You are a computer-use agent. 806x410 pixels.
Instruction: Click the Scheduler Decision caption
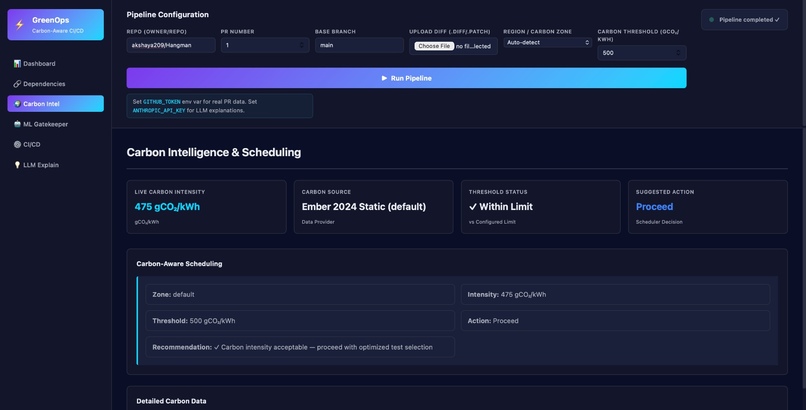(659, 222)
